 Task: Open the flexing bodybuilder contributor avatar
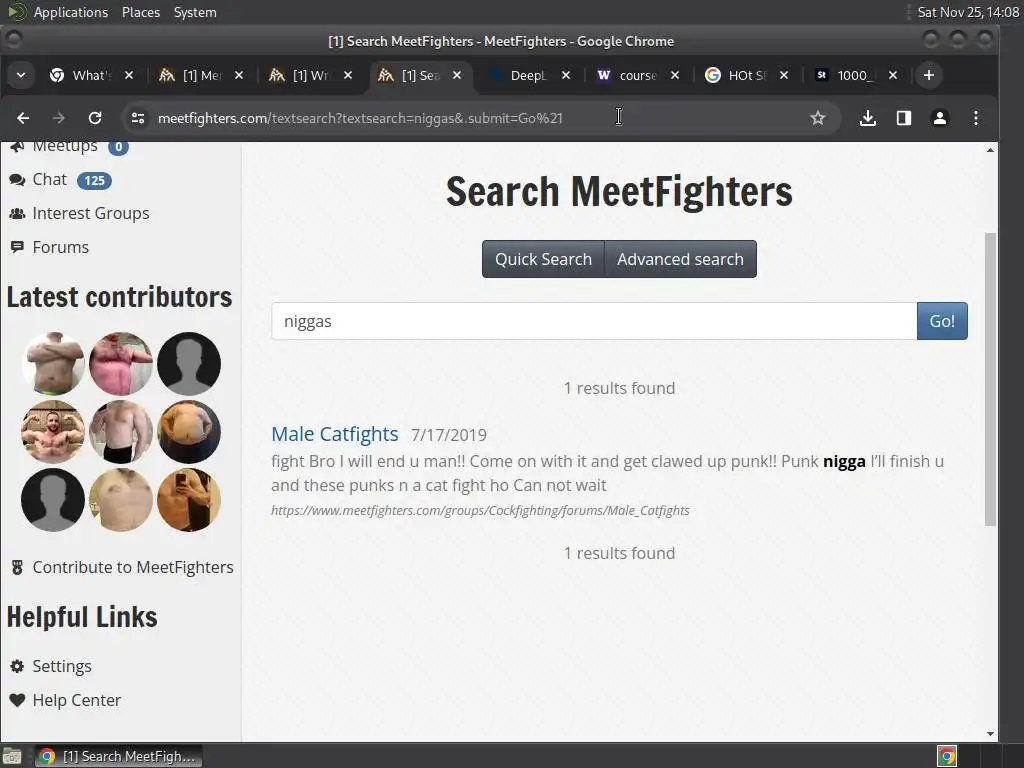click(x=53, y=432)
